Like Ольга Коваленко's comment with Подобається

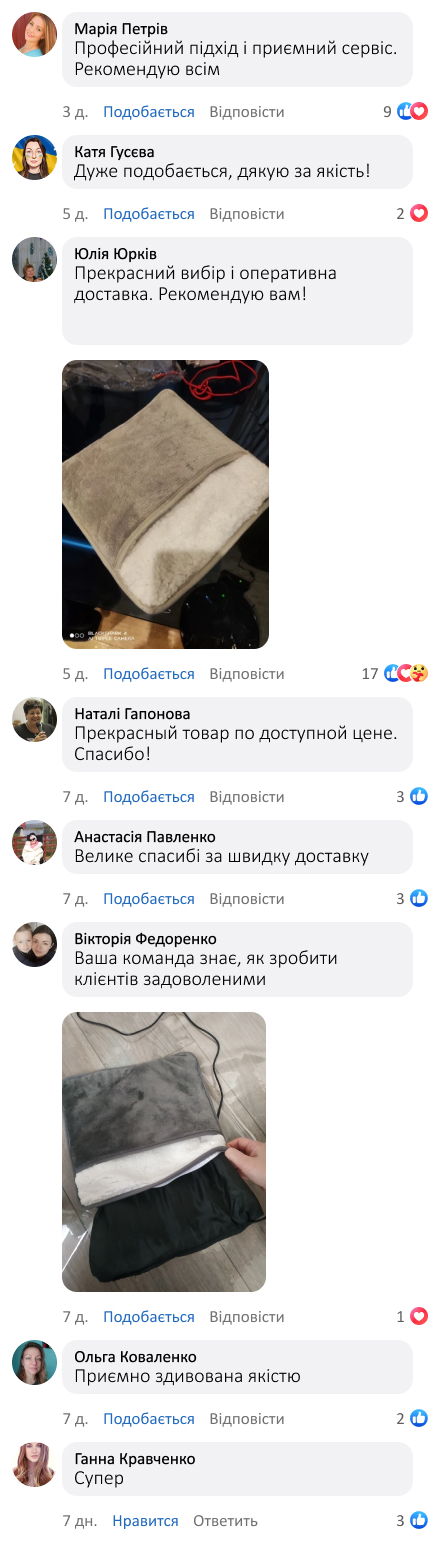click(x=149, y=1418)
